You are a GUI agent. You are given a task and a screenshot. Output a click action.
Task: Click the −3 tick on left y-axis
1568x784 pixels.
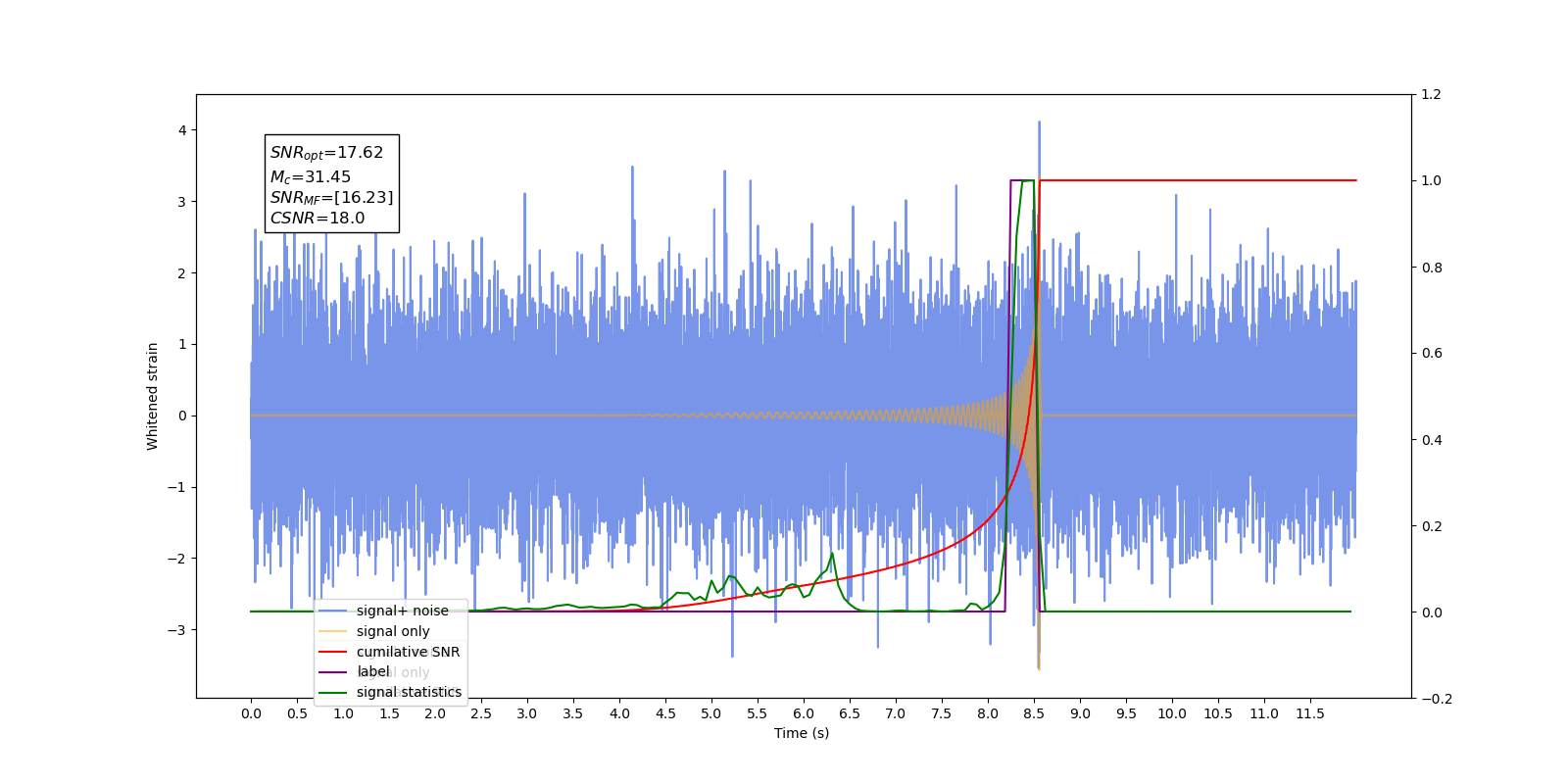point(176,630)
